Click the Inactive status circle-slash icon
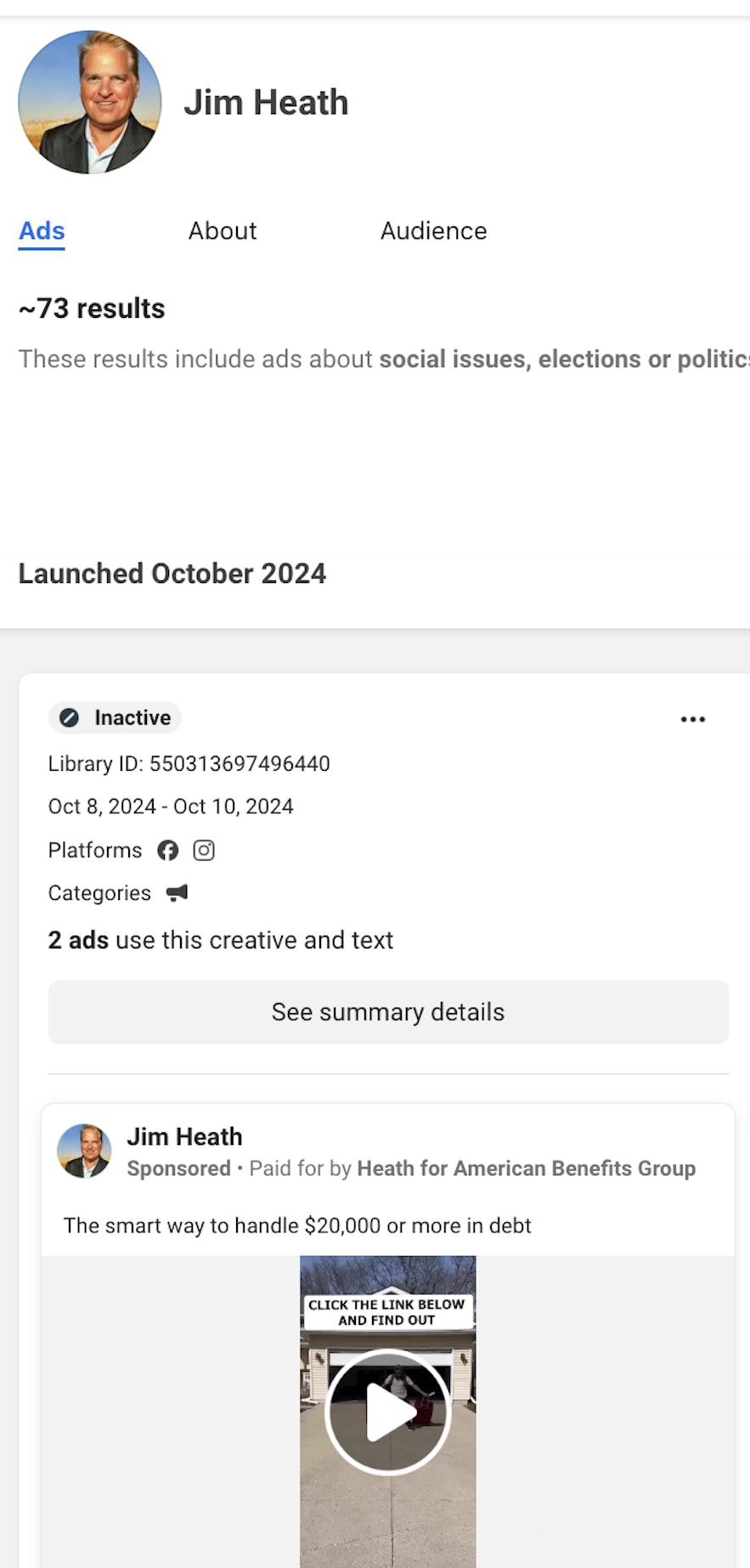 [70, 718]
